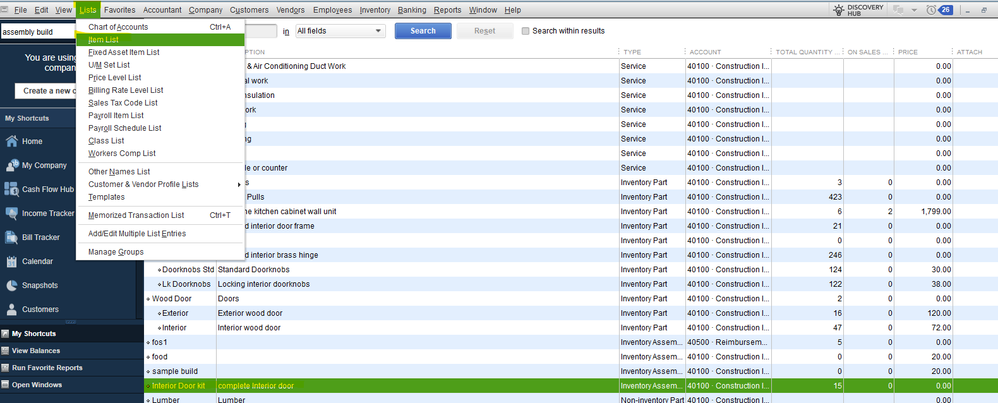Select Class List menu entry
Viewport: 998px width, 403px height.
tap(160, 141)
